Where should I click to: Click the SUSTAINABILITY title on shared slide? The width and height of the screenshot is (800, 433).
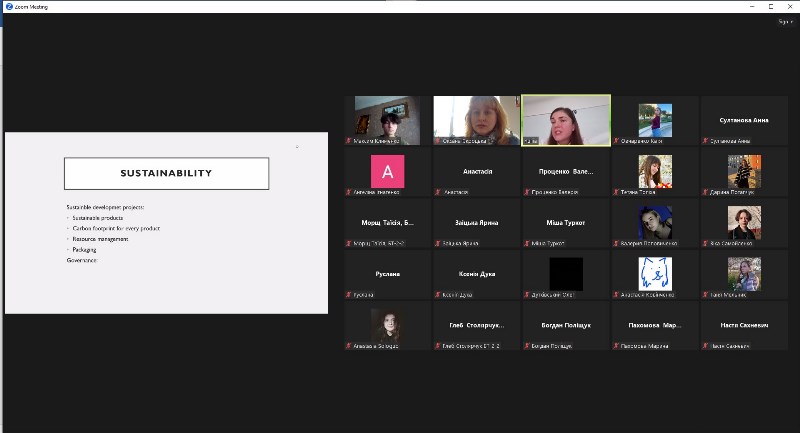pyautogui.click(x=166, y=173)
